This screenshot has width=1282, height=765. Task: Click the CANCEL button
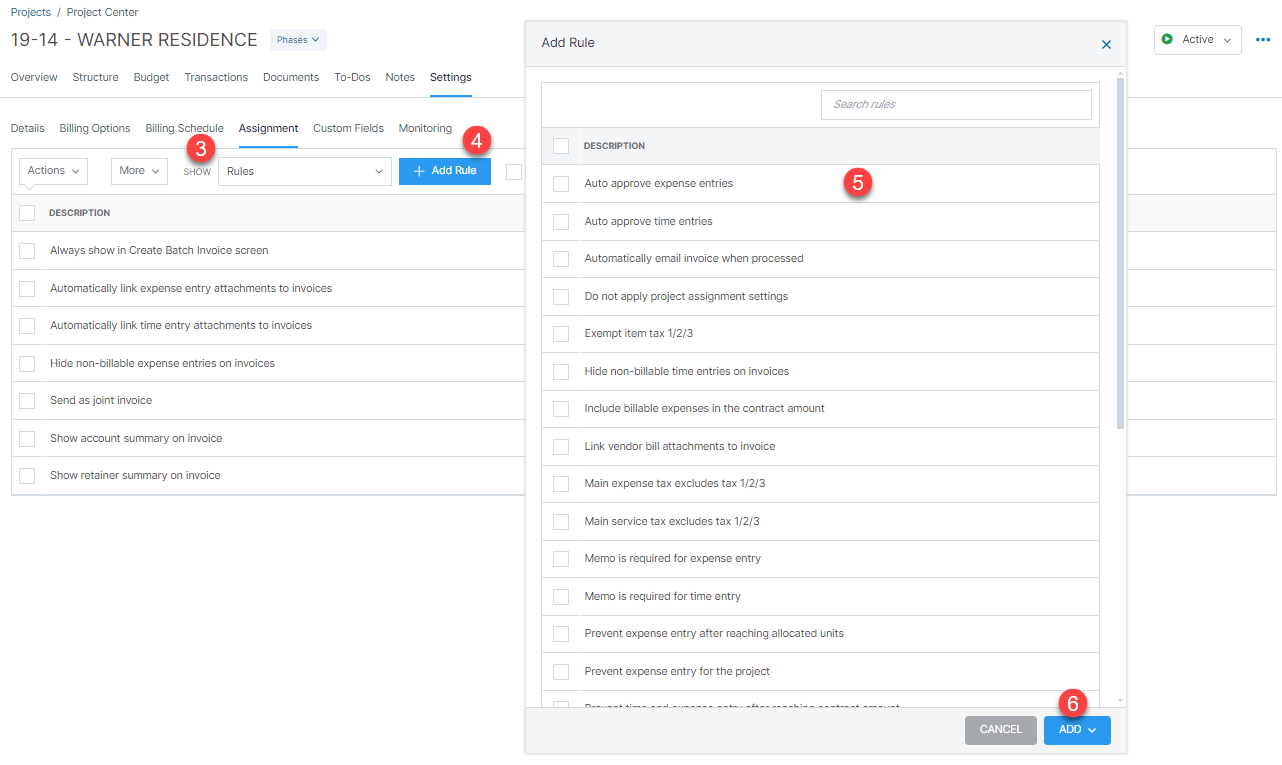[1000, 730]
